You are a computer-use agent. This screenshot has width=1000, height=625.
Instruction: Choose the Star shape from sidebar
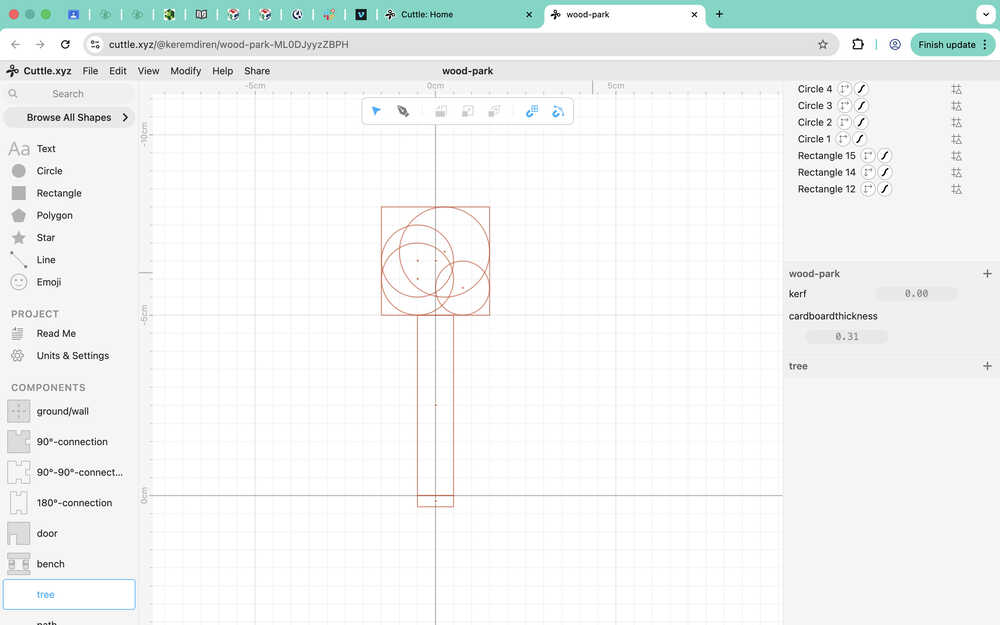[46, 238]
